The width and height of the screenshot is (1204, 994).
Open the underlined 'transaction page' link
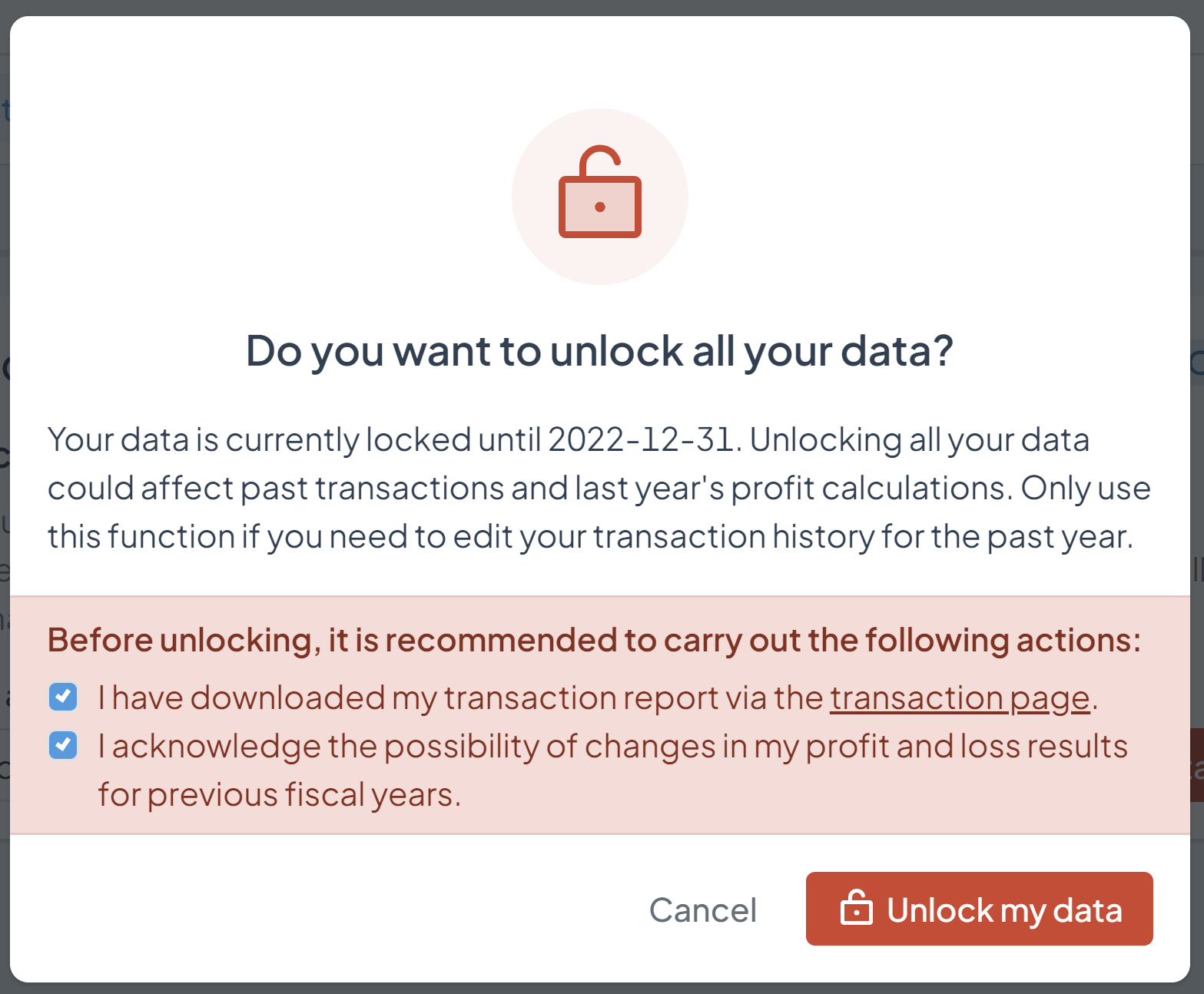[959, 697]
